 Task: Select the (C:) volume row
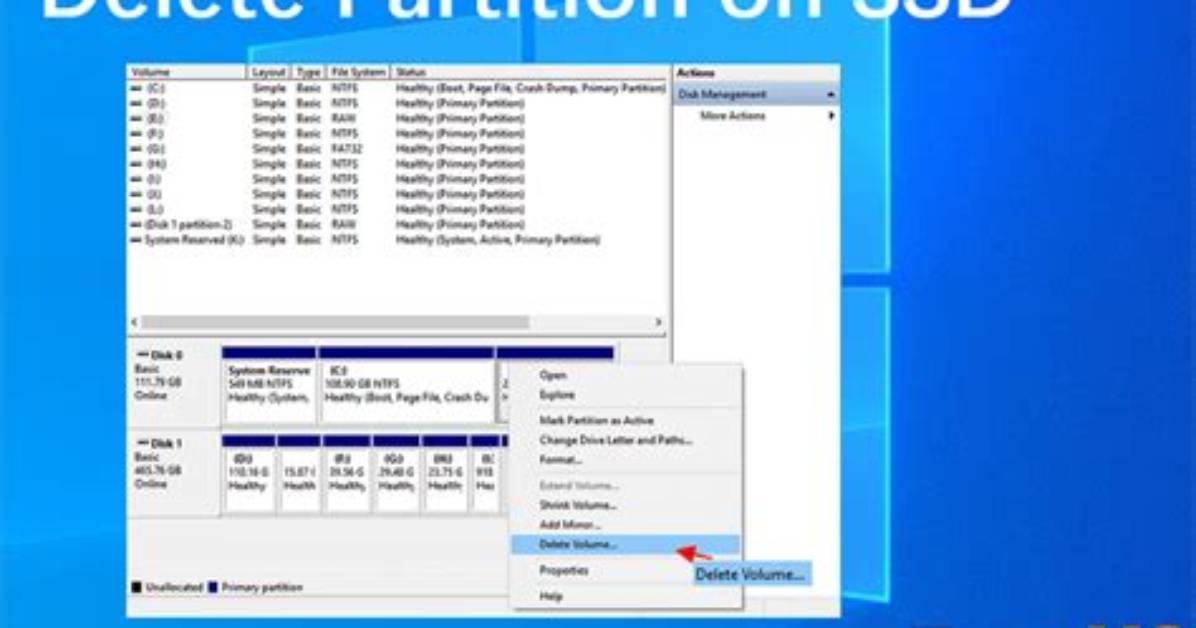click(x=397, y=89)
